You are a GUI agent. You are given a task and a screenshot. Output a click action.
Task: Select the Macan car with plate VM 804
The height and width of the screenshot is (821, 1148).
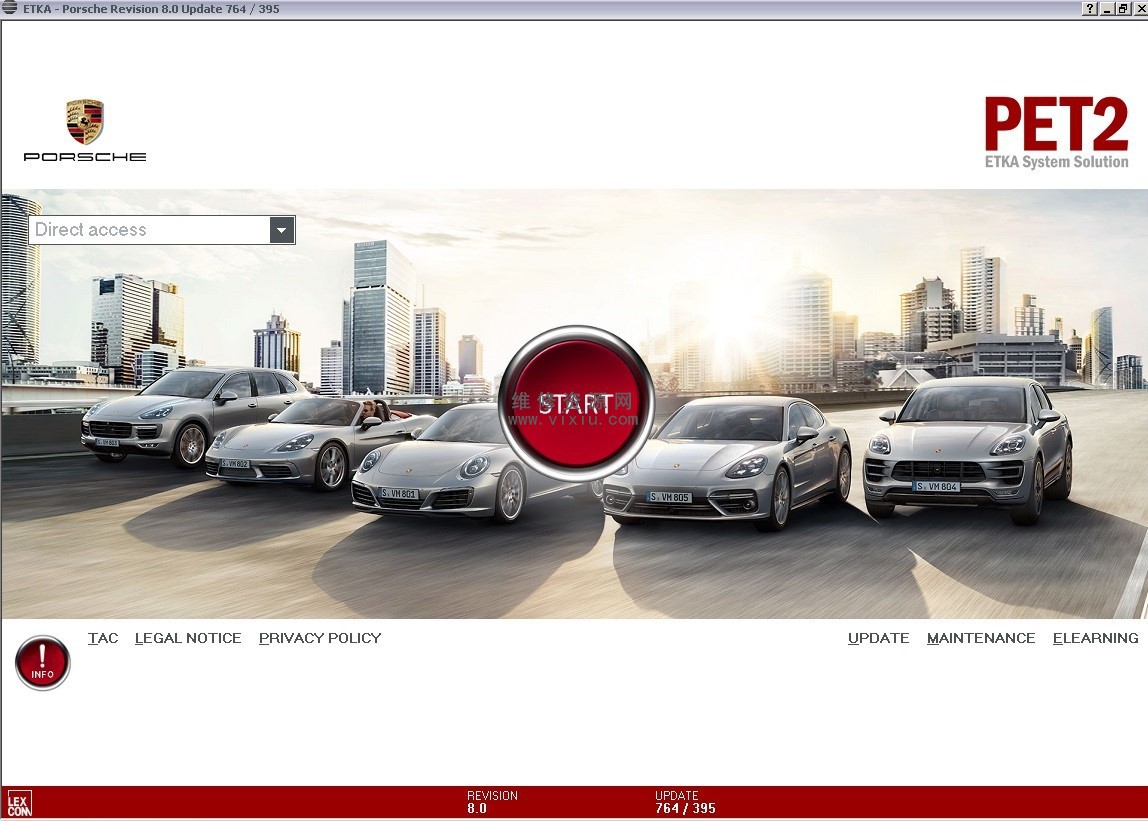point(968,448)
